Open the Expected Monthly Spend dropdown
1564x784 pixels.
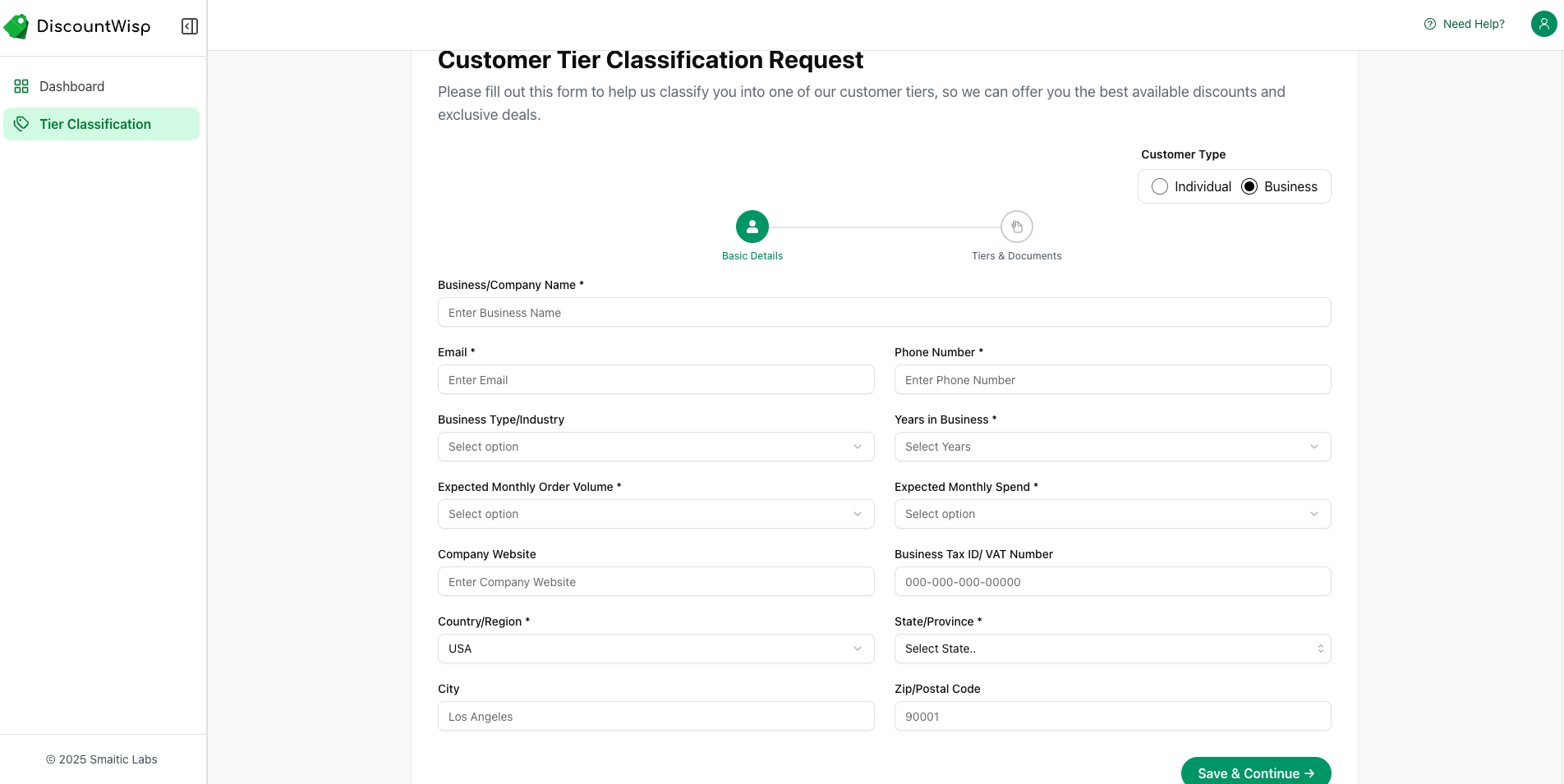point(1112,514)
